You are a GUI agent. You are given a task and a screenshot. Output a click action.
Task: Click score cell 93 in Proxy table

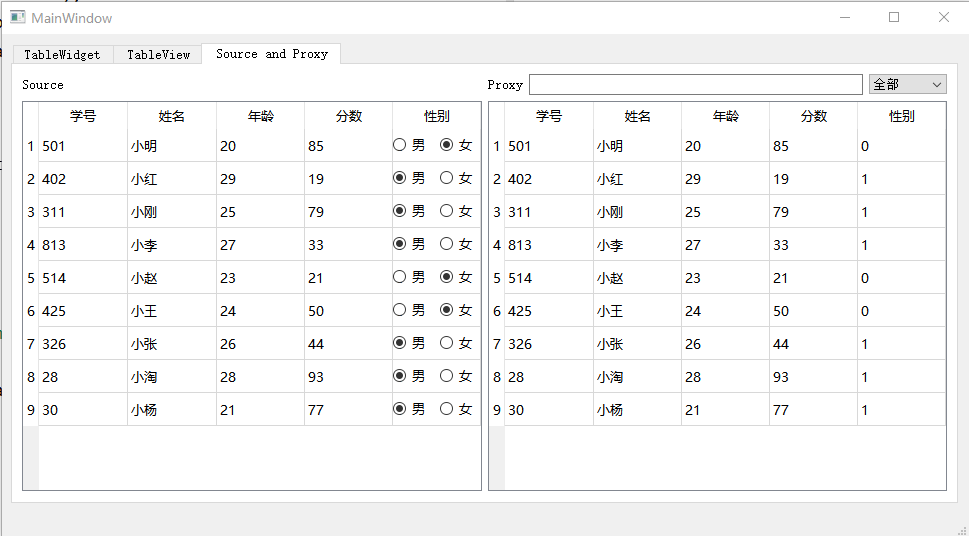[812, 377]
